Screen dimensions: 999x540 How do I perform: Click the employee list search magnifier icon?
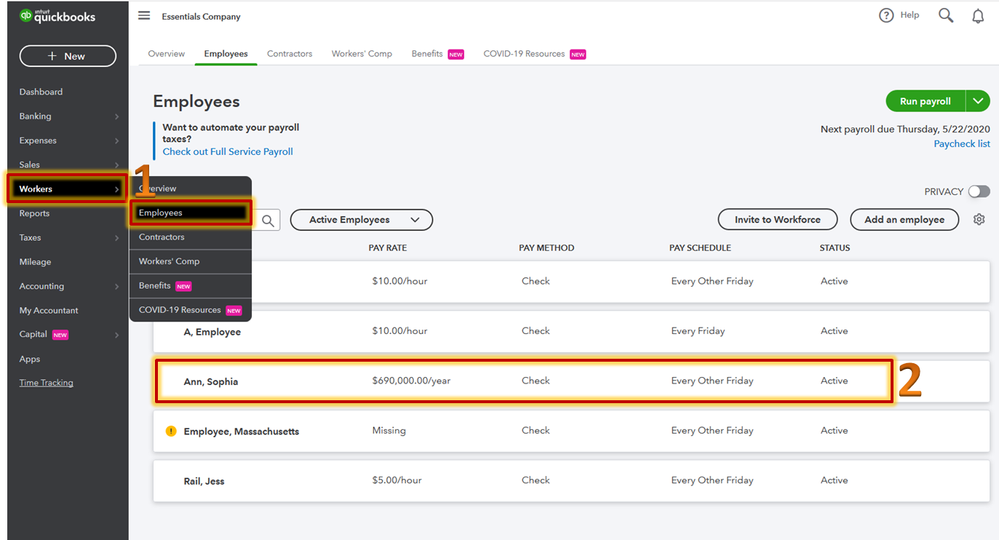(268, 220)
